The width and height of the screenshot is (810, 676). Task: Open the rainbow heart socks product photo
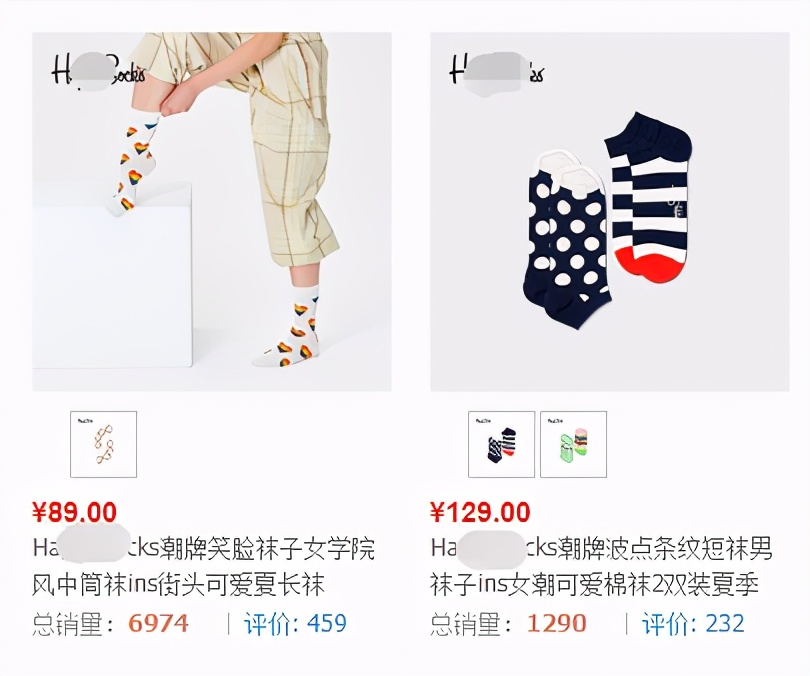(x=212, y=212)
